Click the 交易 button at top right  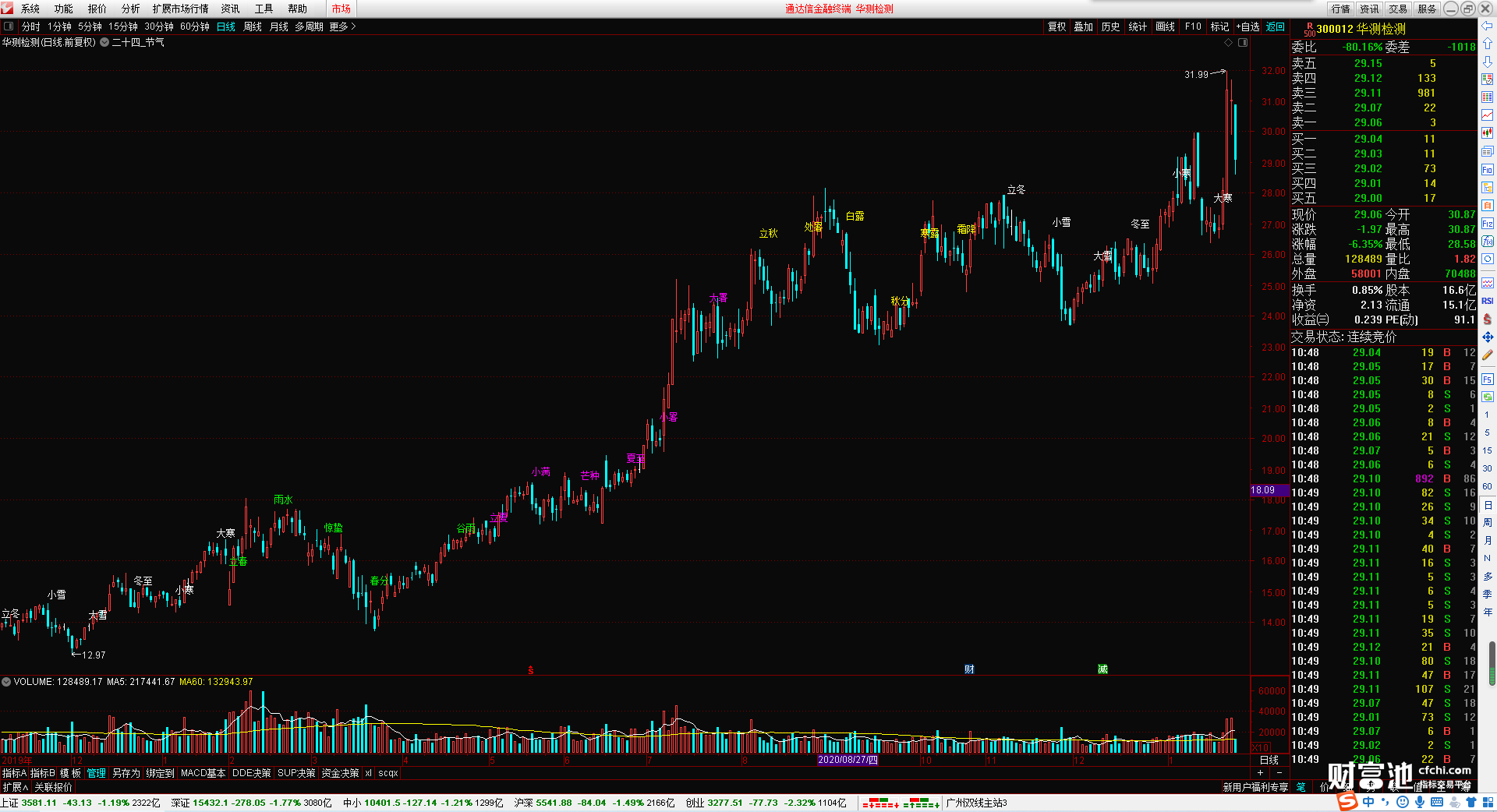click(x=1399, y=9)
